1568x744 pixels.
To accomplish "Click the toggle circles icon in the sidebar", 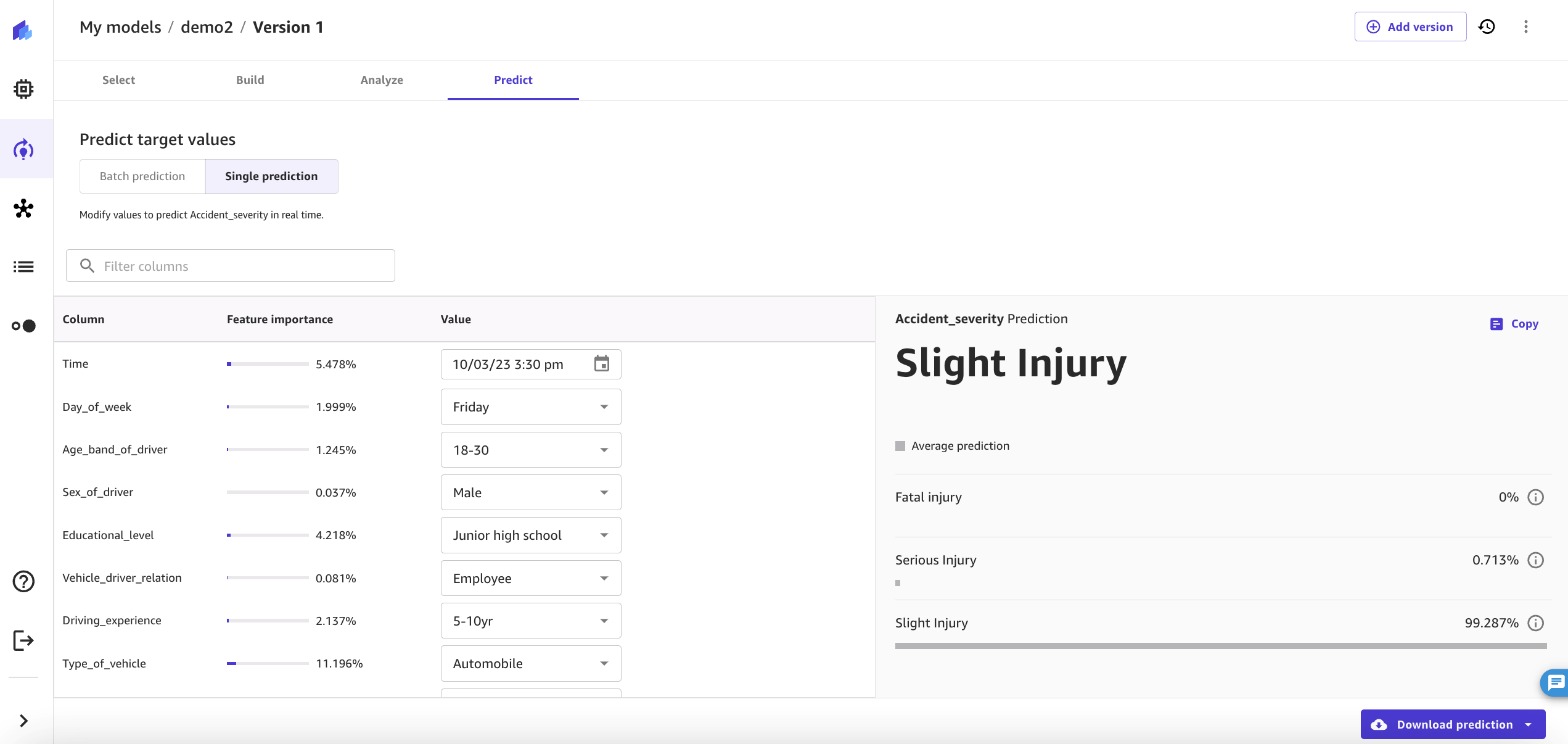I will tap(23, 326).
